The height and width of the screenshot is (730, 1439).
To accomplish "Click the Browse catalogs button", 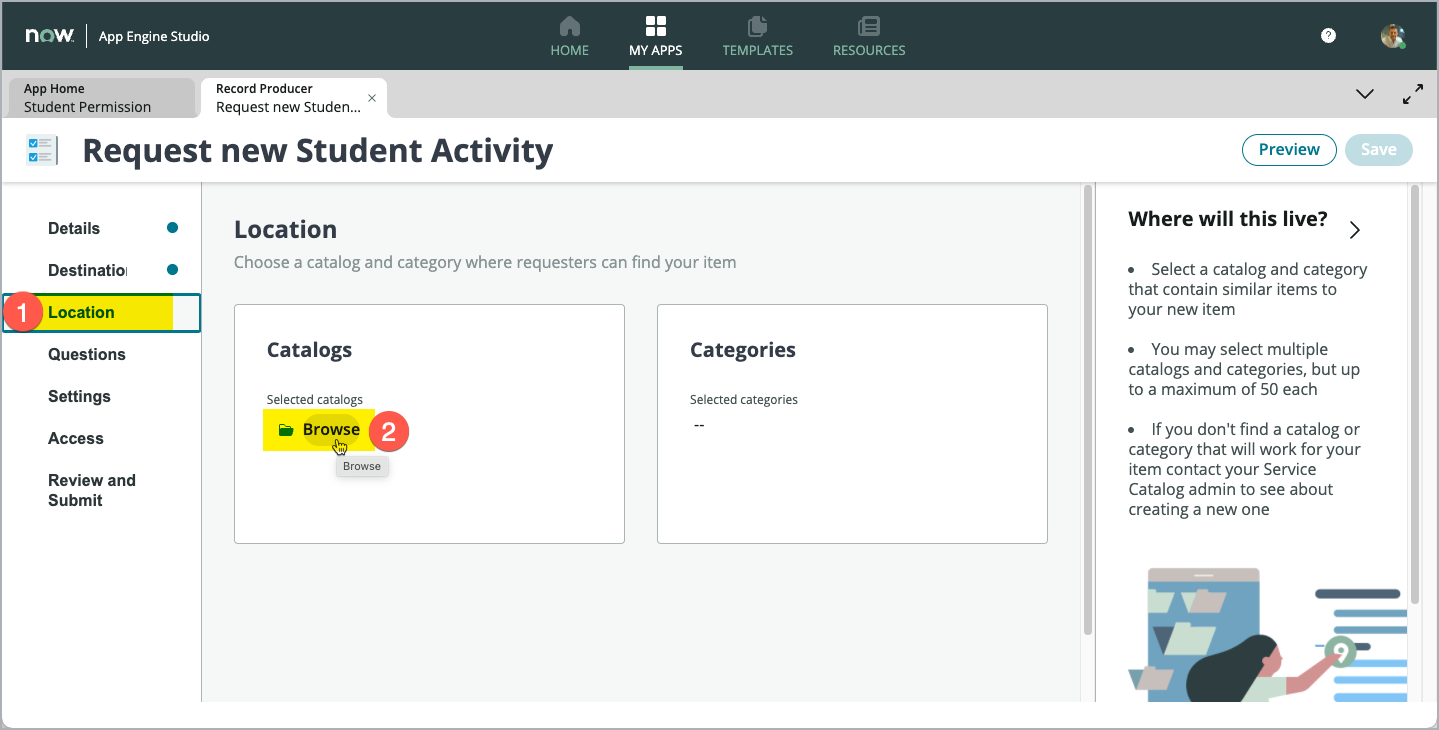I will tap(319, 430).
